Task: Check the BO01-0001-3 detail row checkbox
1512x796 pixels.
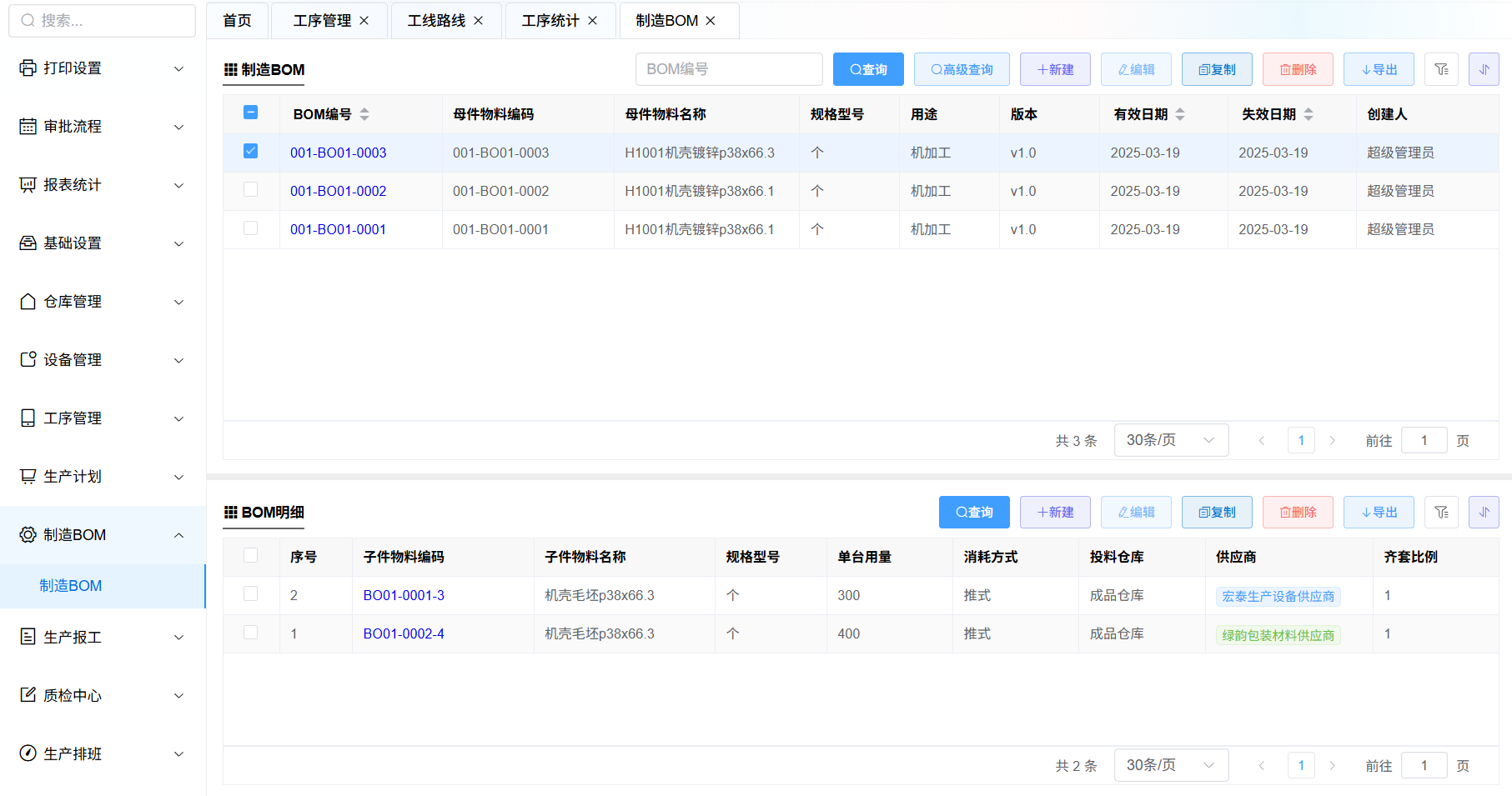Action: pyautogui.click(x=250, y=593)
